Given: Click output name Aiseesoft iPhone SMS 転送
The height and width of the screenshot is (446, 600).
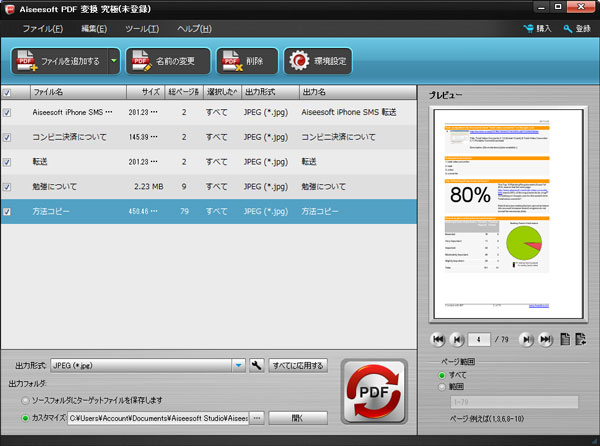Looking at the screenshot, I should click(349, 112).
